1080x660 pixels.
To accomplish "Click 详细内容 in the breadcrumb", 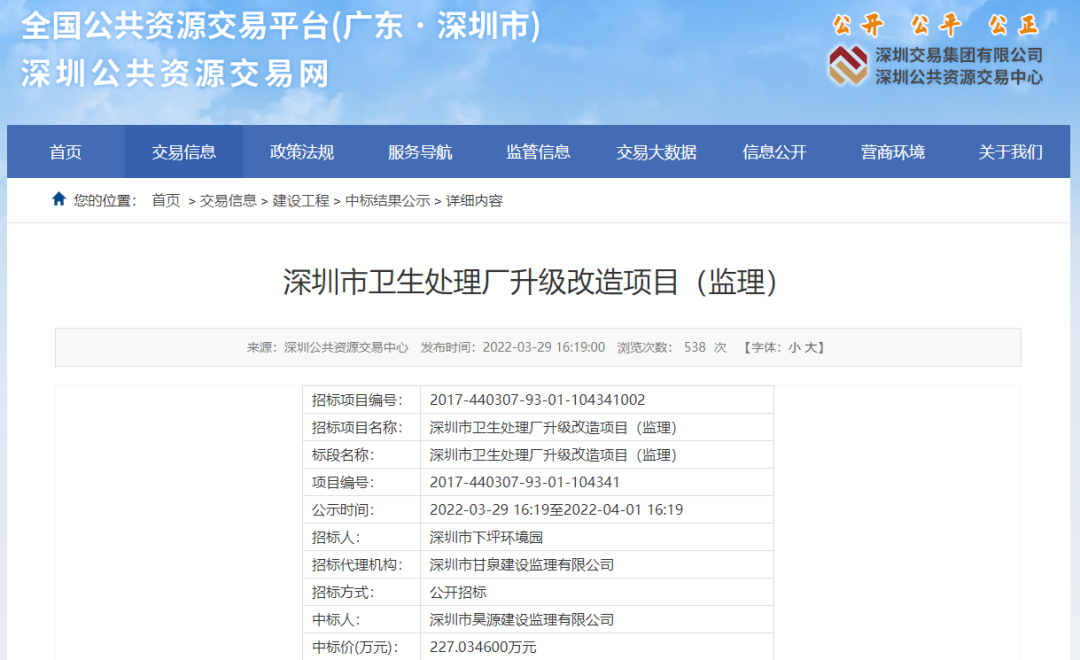I will click(475, 200).
